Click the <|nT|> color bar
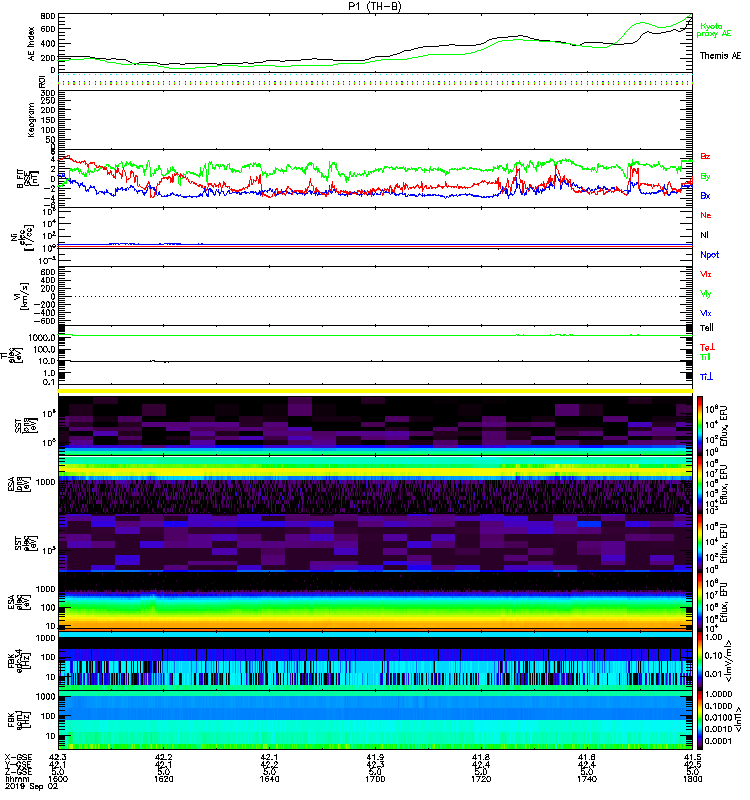The height and width of the screenshot is (800, 750). tap(699, 719)
